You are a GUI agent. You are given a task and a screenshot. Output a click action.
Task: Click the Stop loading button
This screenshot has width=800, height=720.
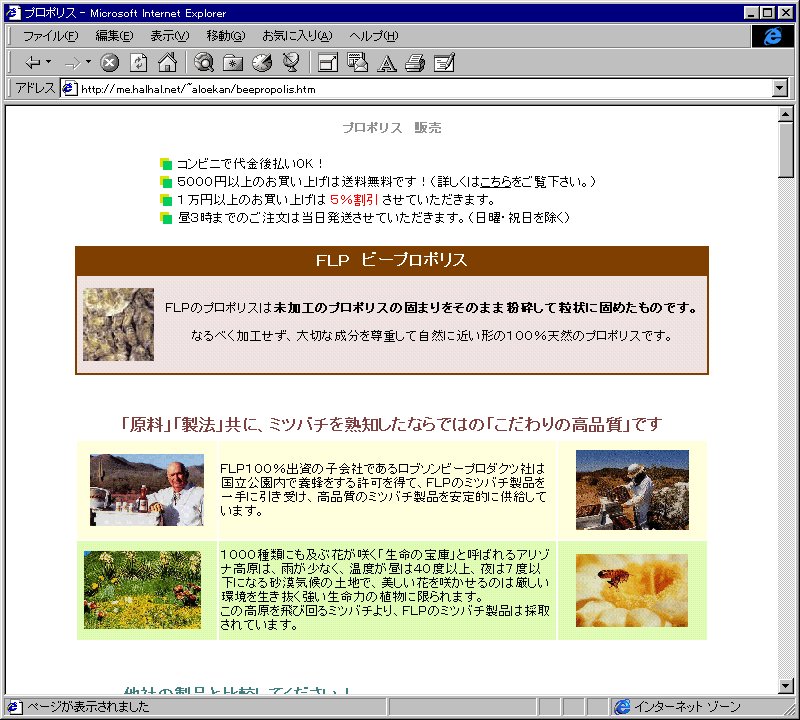click(x=109, y=63)
